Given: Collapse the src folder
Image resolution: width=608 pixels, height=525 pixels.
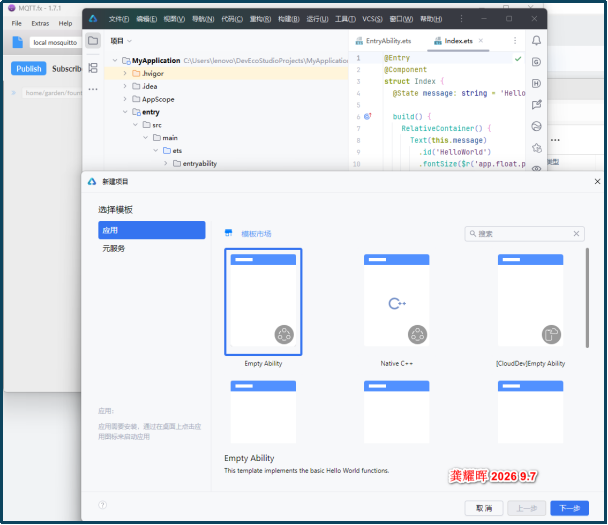Looking at the screenshot, I should (135, 125).
